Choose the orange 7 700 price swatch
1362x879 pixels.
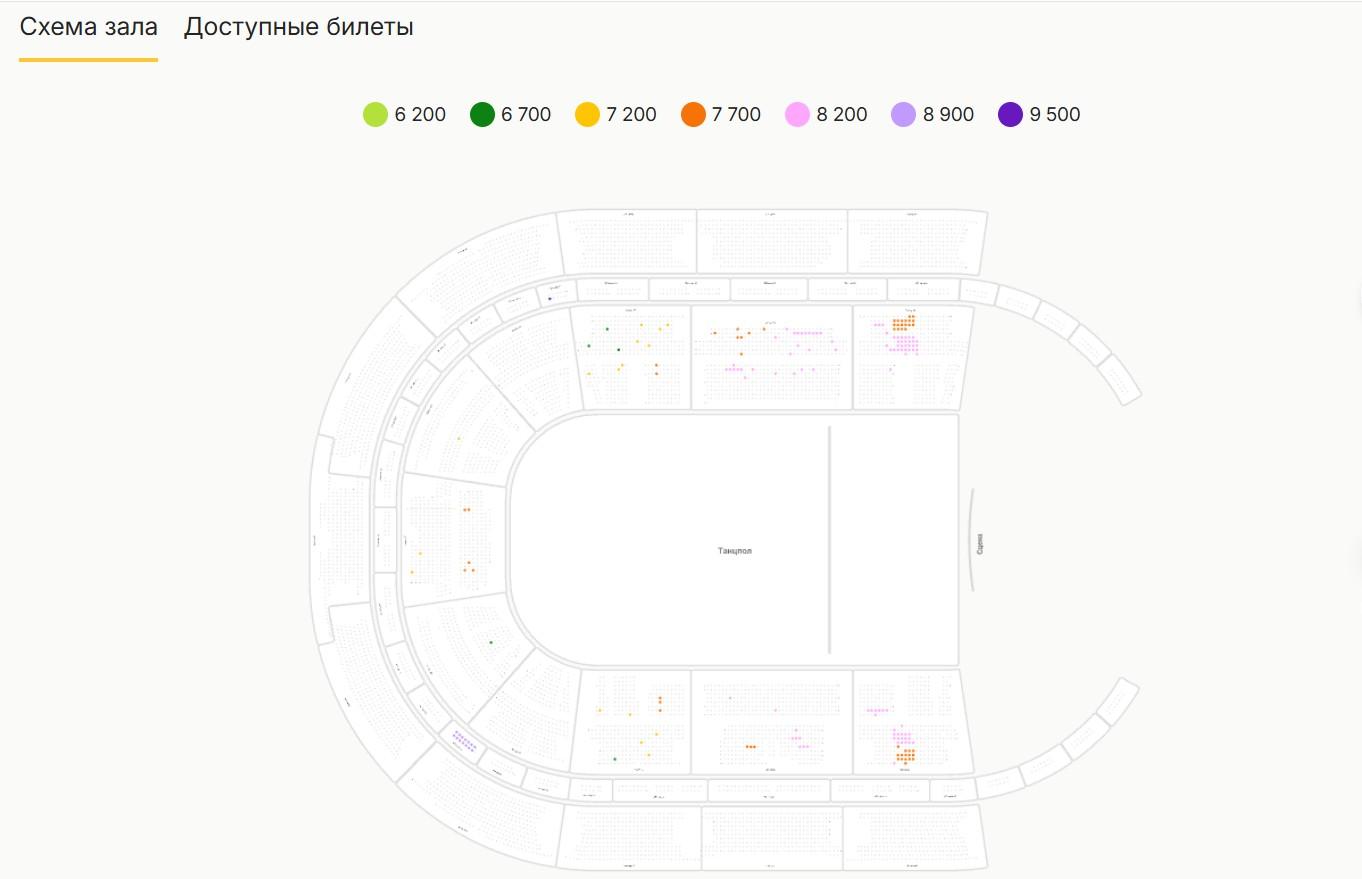click(693, 115)
